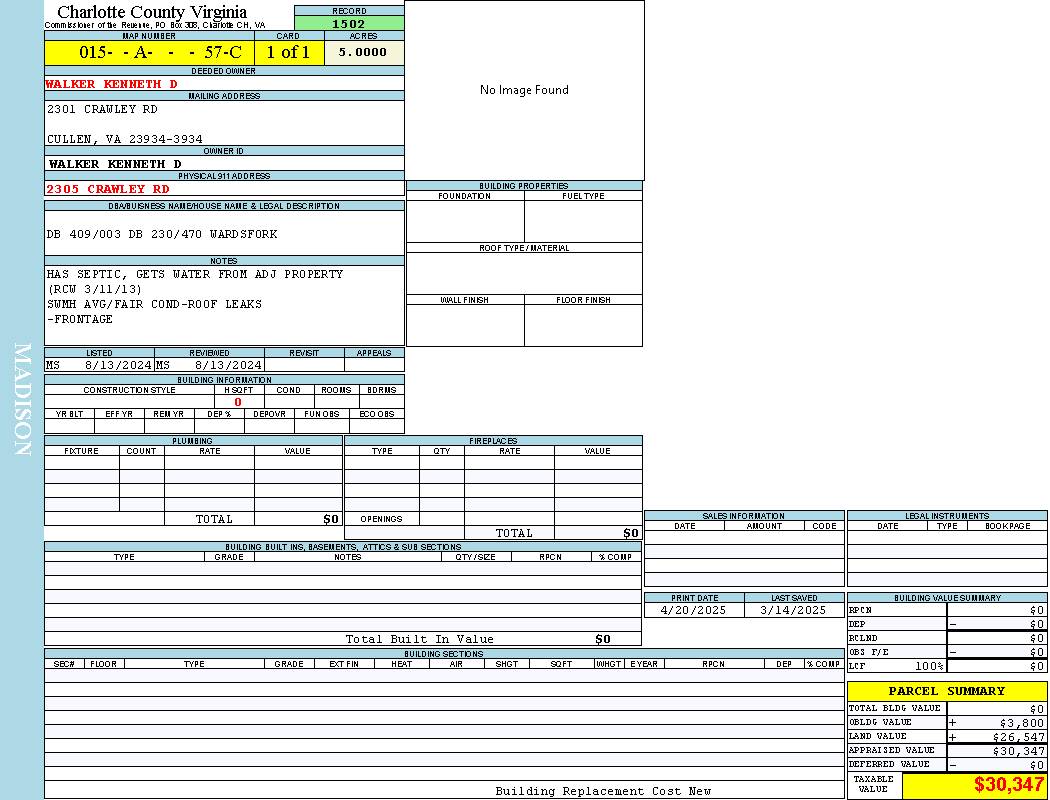Select the Reviewed date 8/13/2024
The height and width of the screenshot is (800, 1050).
click(x=228, y=366)
